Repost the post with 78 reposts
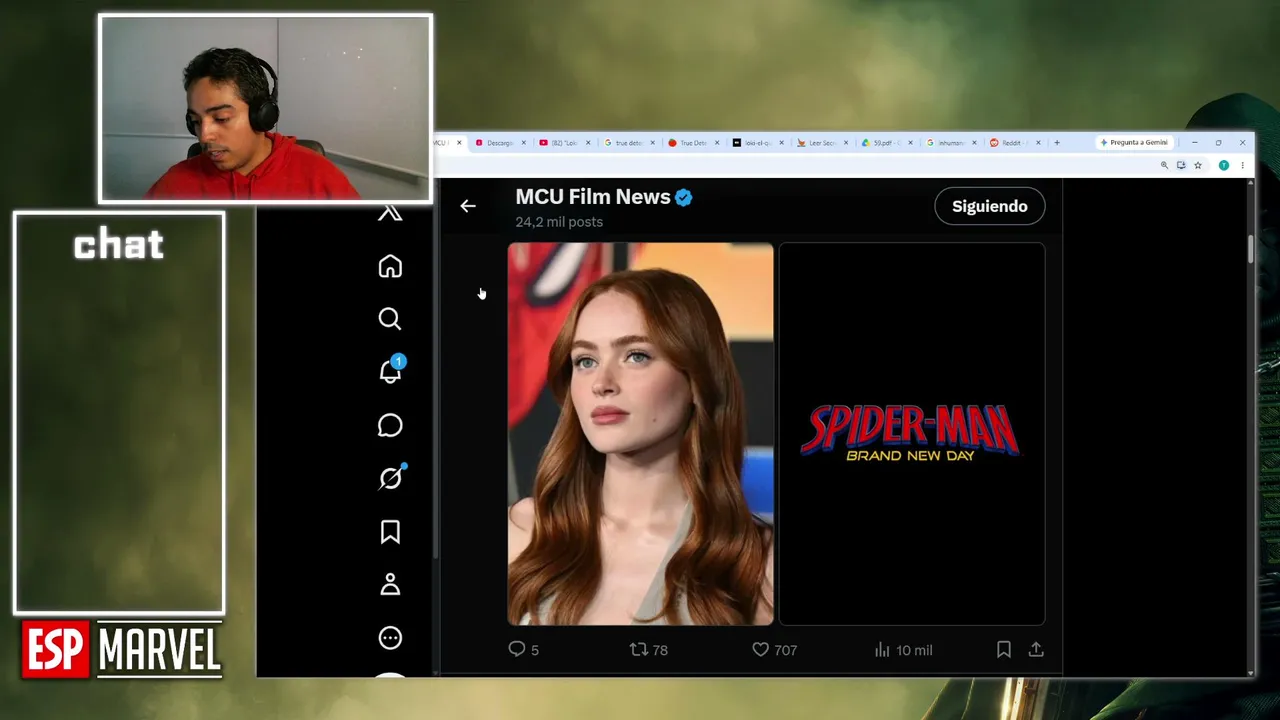The image size is (1280, 720). [x=648, y=650]
